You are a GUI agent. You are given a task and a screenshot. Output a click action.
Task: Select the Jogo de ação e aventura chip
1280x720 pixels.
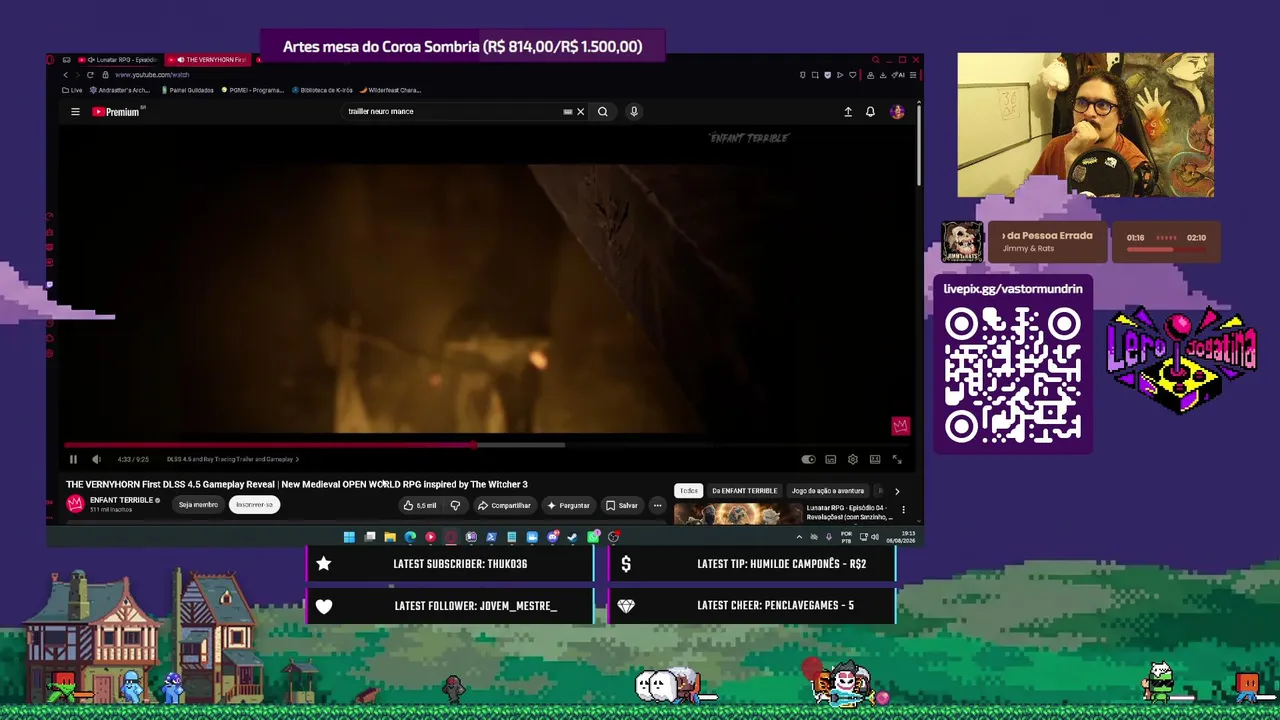[828, 491]
